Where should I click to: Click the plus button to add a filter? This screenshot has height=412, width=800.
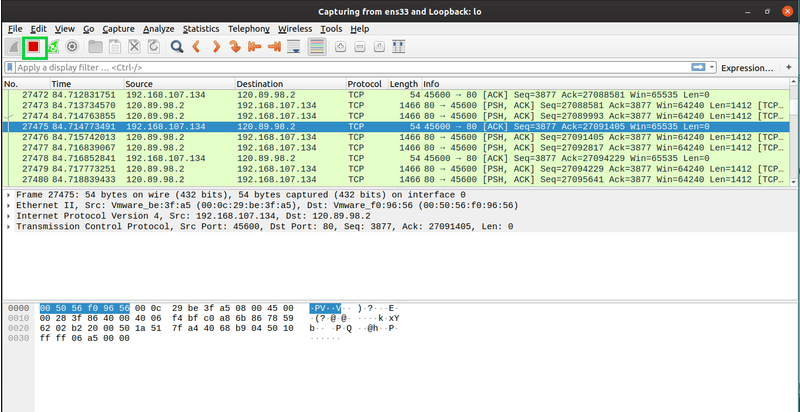coord(789,68)
